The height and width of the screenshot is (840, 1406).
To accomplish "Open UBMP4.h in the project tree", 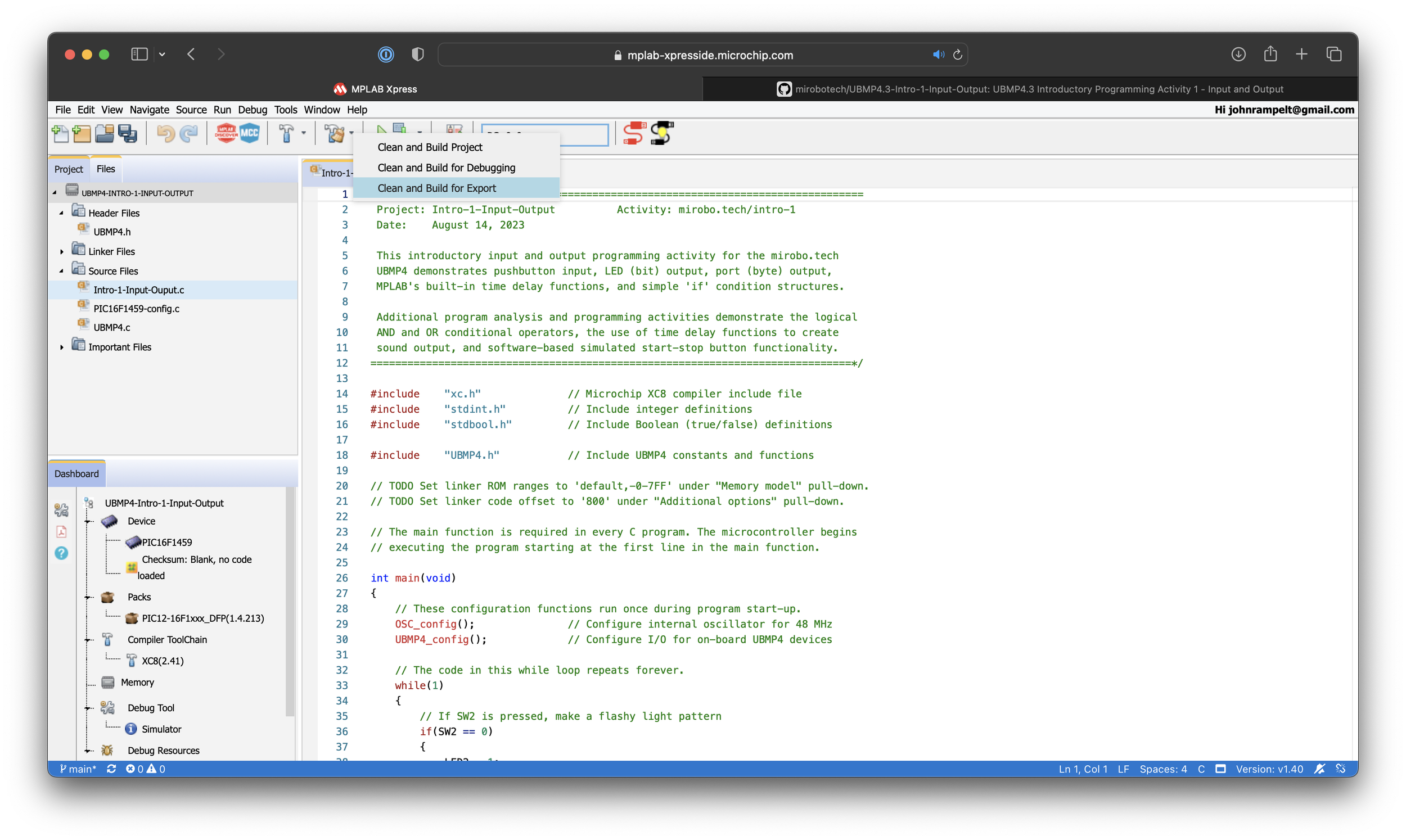I will 111,232.
